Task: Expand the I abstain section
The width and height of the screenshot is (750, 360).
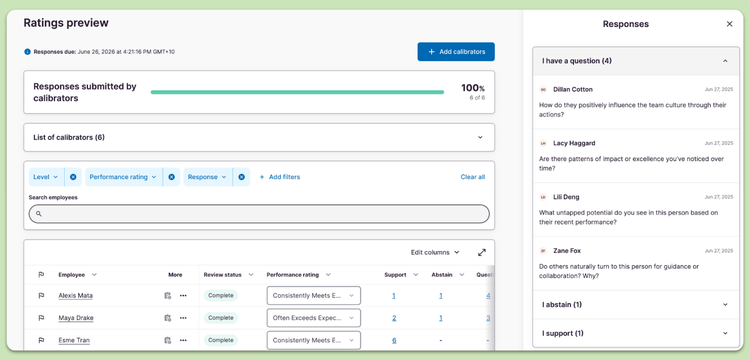Action: coord(636,305)
